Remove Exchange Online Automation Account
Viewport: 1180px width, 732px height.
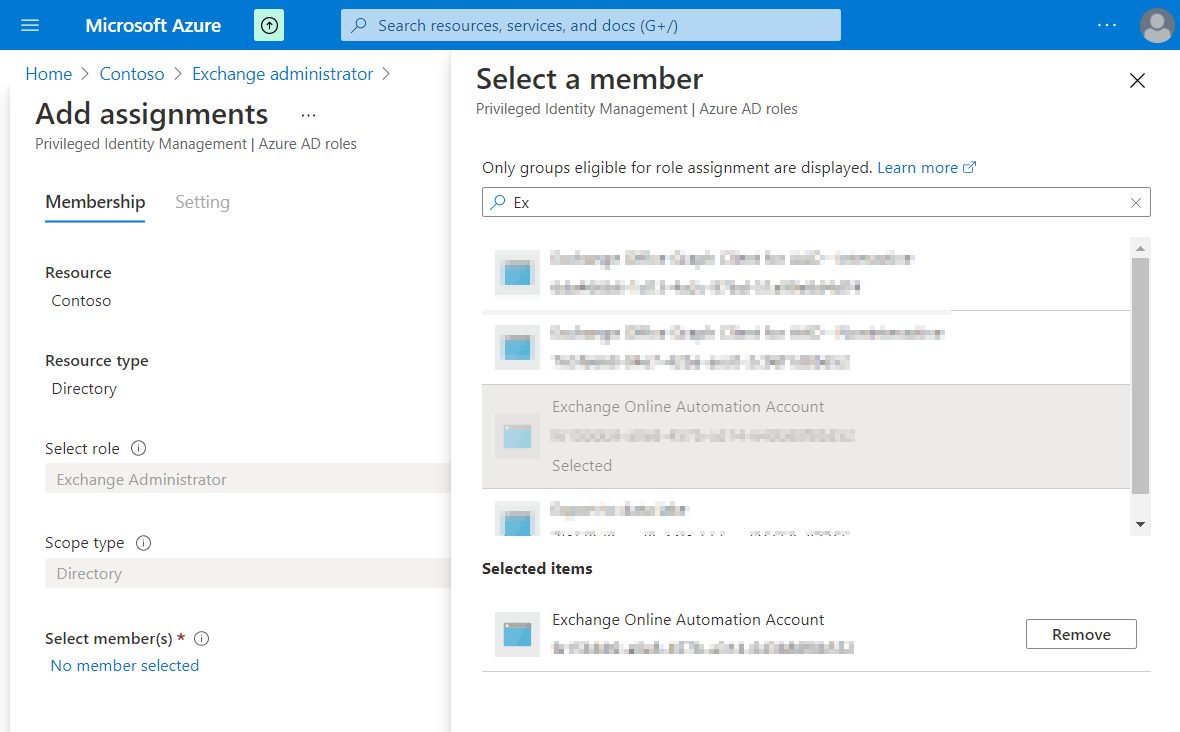tap(1081, 634)
